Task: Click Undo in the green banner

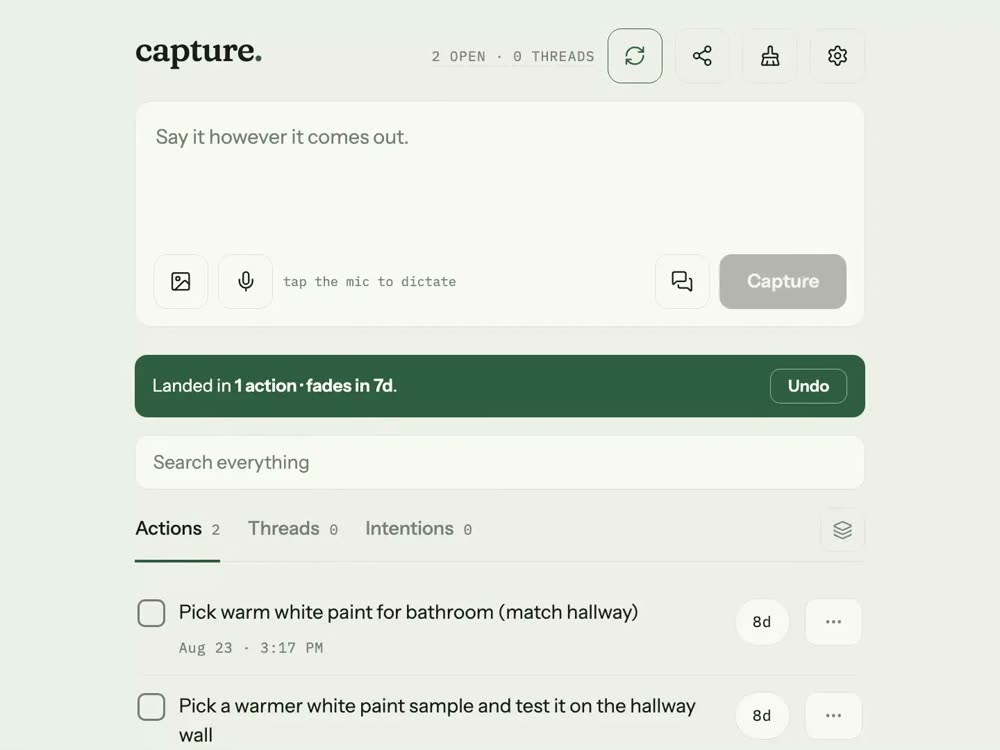Action: (808, 386)
